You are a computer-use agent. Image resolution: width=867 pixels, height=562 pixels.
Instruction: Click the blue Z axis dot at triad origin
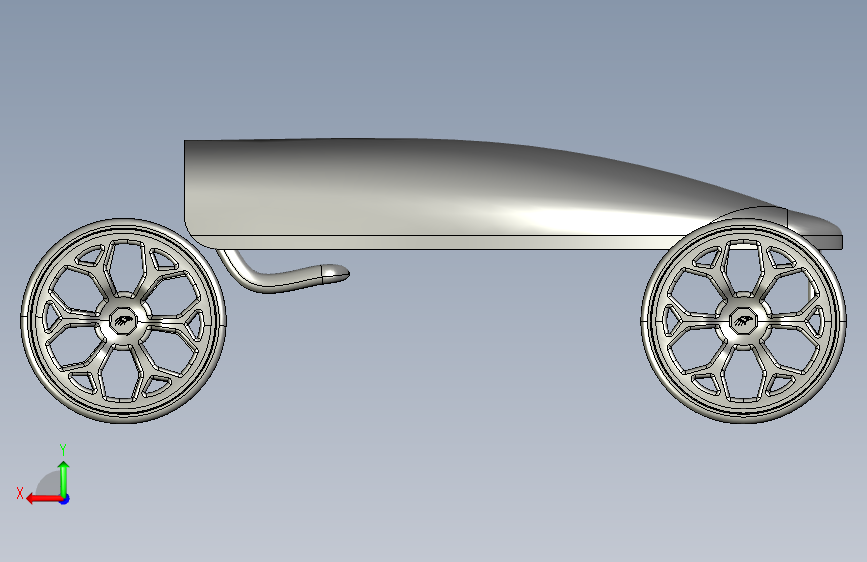pyautogui.click(x=65, y=499)
